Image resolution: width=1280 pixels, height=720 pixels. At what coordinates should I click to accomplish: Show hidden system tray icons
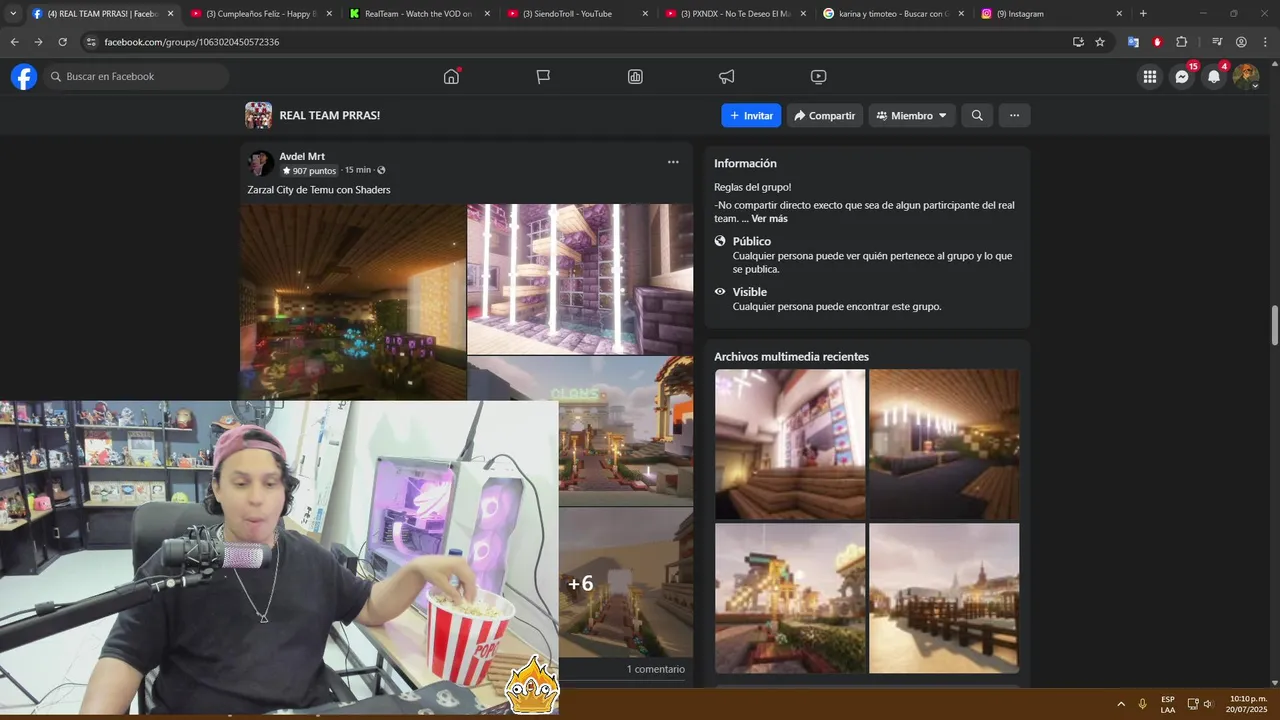[1120, 704]
